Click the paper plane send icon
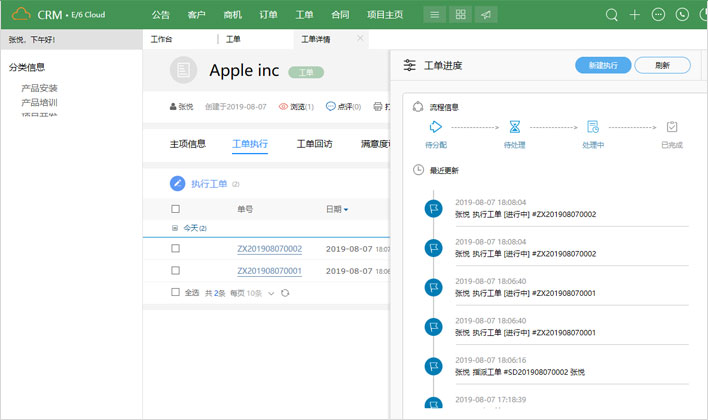The image size is (708, 420). pyautogui.click(x=486, y=15)
